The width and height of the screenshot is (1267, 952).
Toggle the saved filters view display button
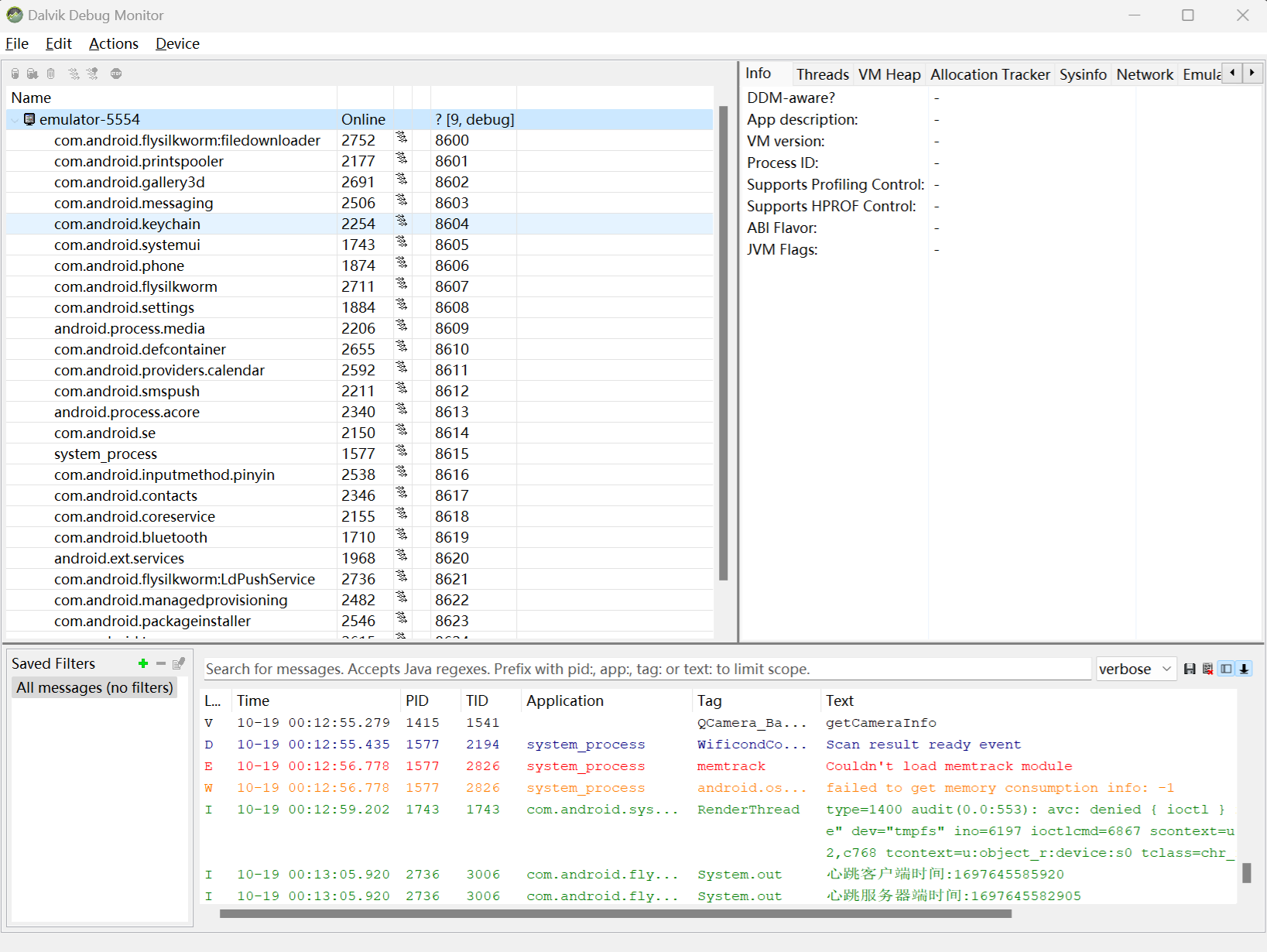coord(1226,669)
